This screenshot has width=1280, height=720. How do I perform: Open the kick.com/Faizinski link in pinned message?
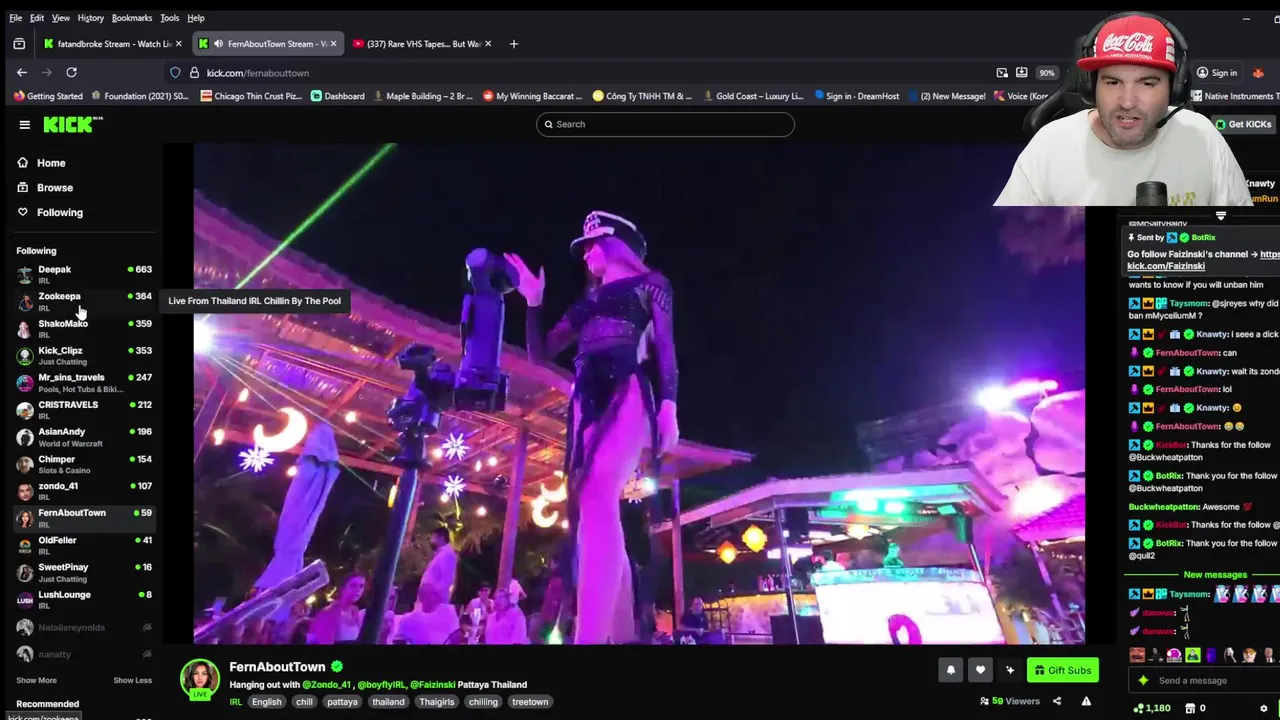1166,266
